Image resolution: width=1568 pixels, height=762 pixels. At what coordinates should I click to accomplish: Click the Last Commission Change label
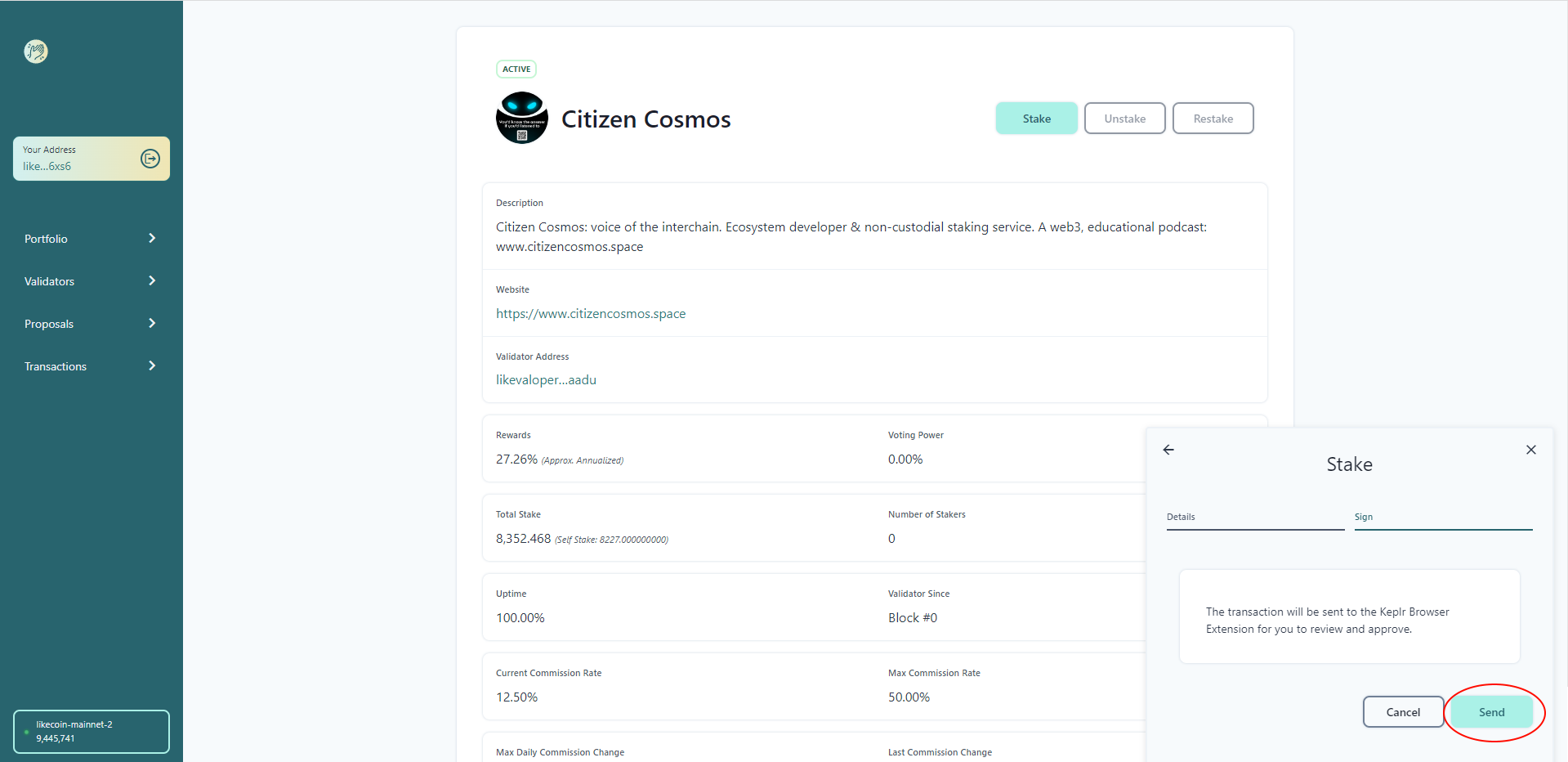pos(940,752)
